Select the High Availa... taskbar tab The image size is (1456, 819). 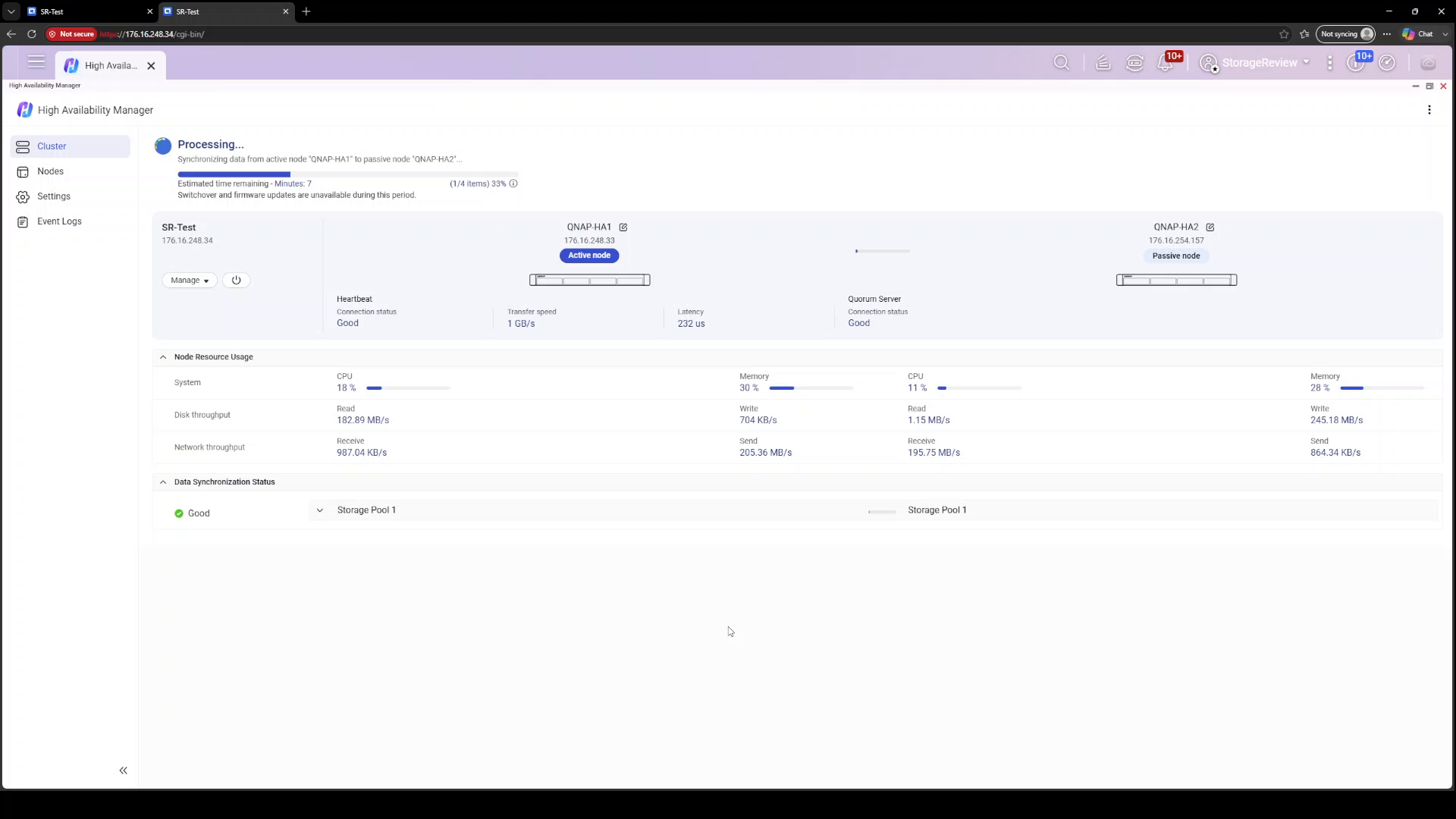pos(111,66)
